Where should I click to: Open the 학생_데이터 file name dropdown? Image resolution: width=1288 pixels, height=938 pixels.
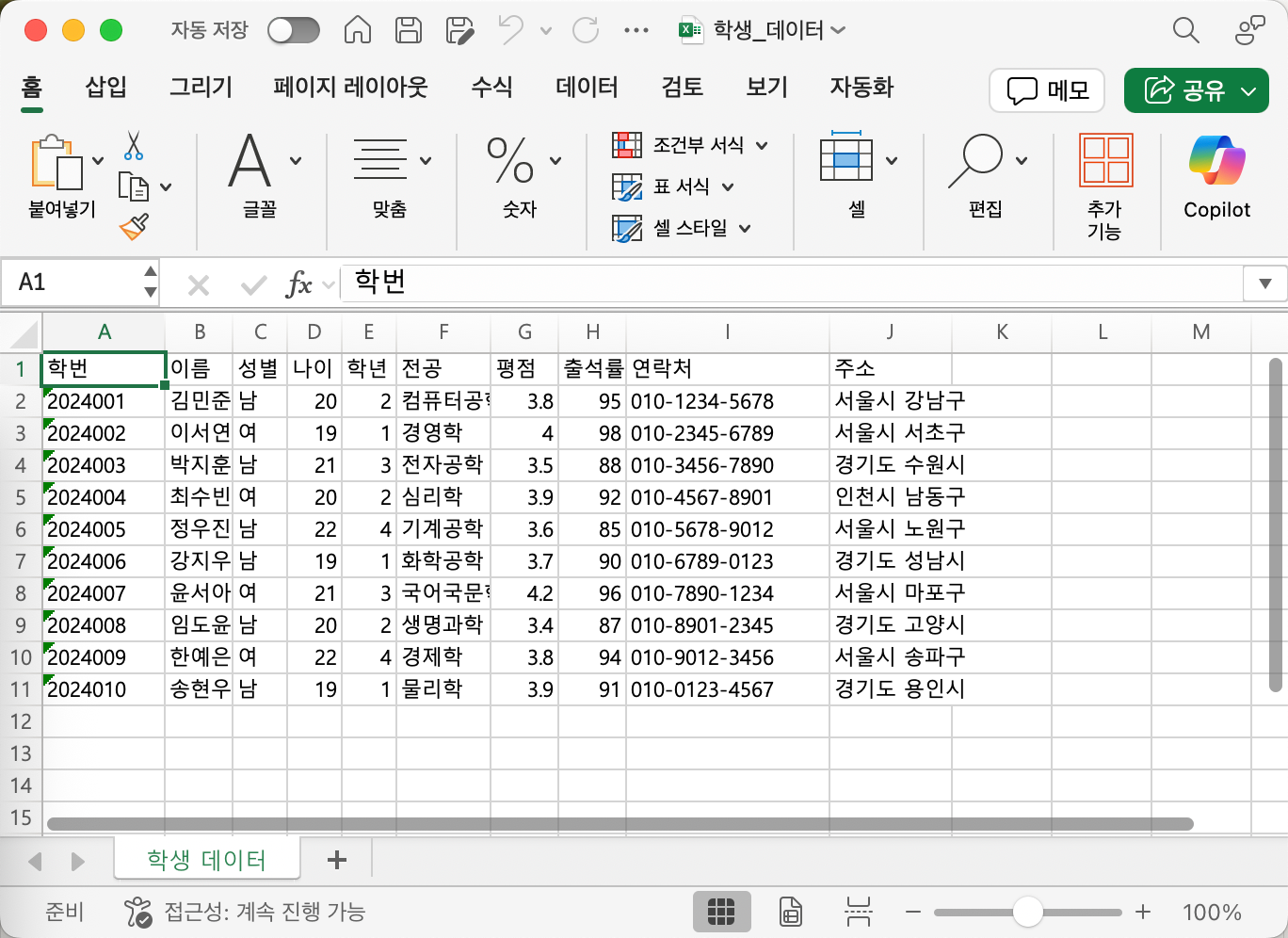click(x=838, y=30)
